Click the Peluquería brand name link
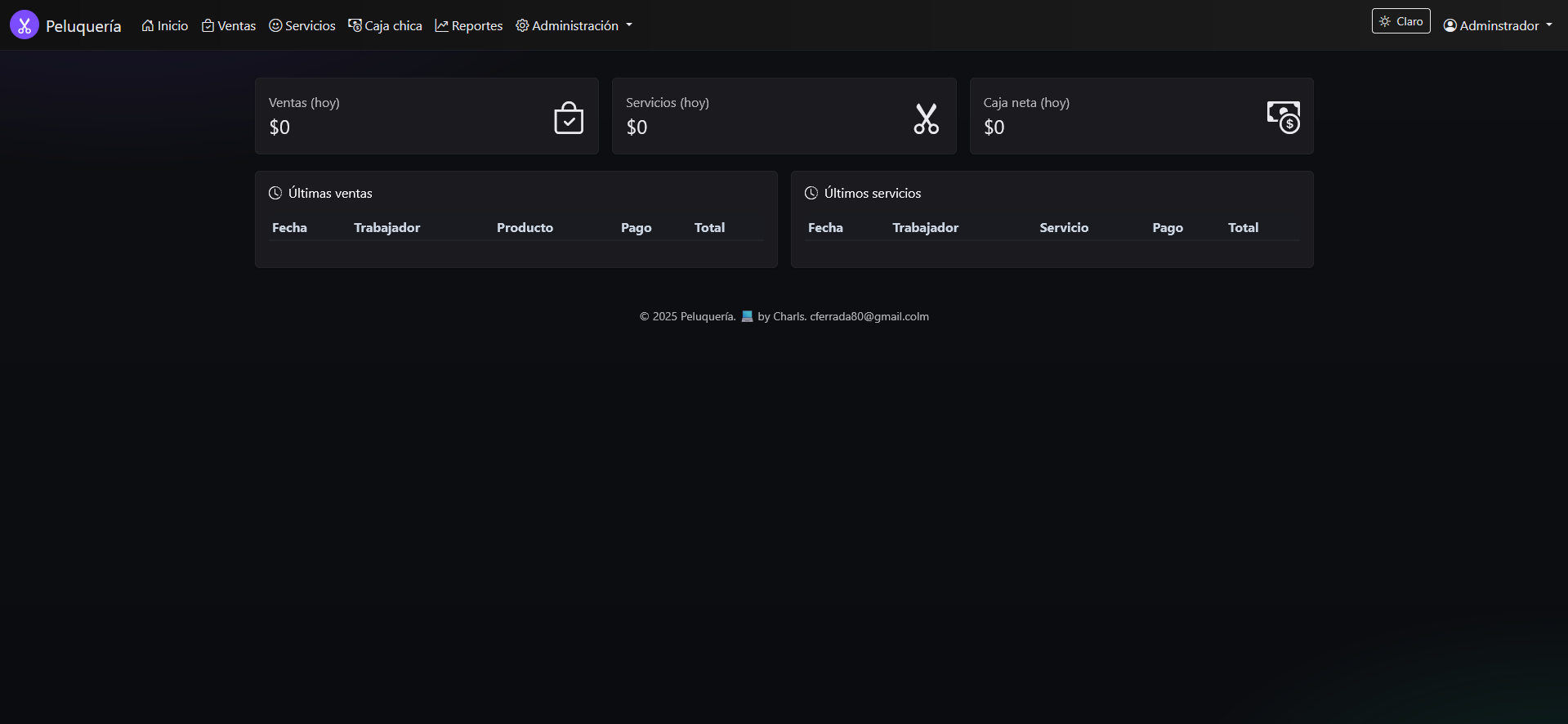Viewport: 1568px width, 724px height. [x=83, y=26]
